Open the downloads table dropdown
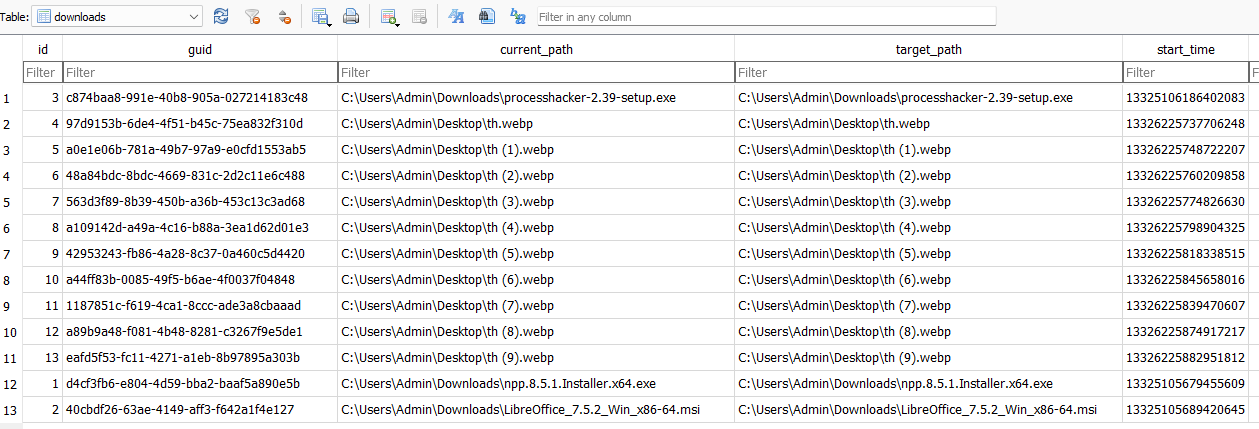Viewport: 1259px width, 429px height. (x=194, y=17)
